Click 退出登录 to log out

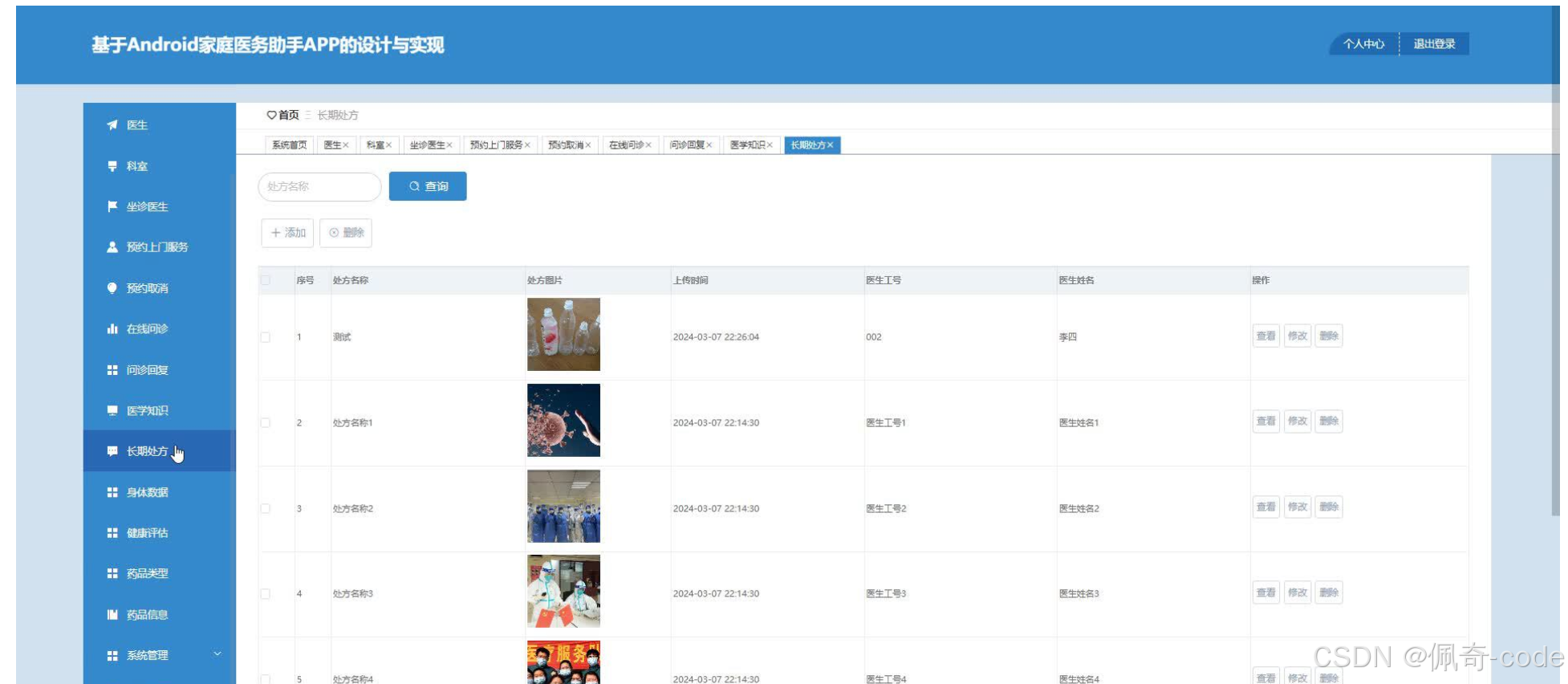1434,44
